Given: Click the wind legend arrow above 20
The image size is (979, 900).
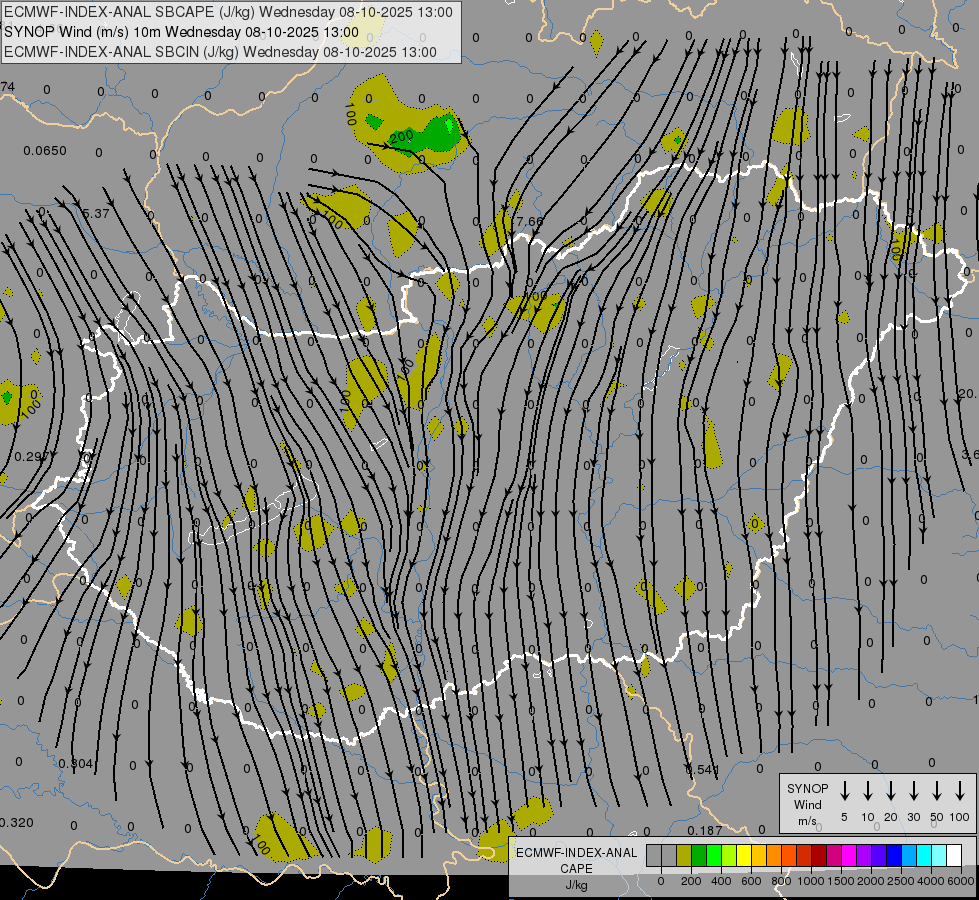Looking at the screenshot, I should pos(891,791).
